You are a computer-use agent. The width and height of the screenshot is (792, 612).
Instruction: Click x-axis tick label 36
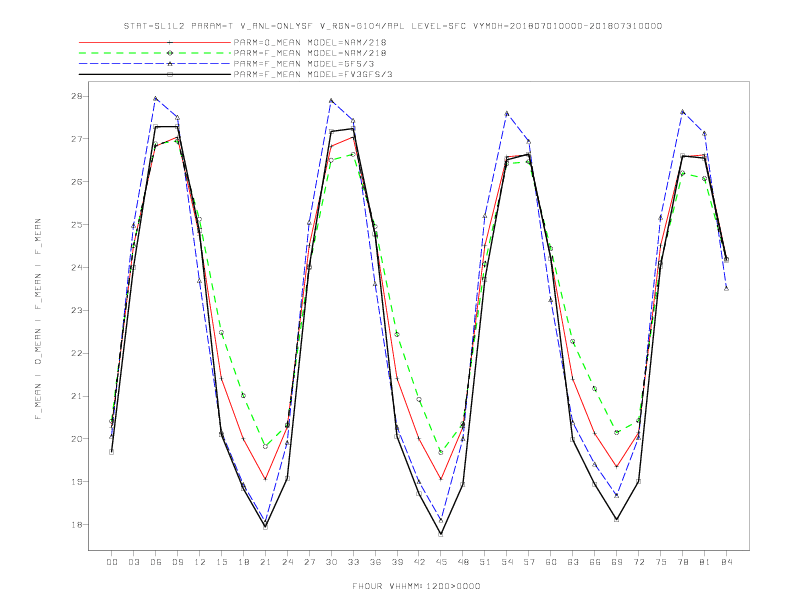375,562
